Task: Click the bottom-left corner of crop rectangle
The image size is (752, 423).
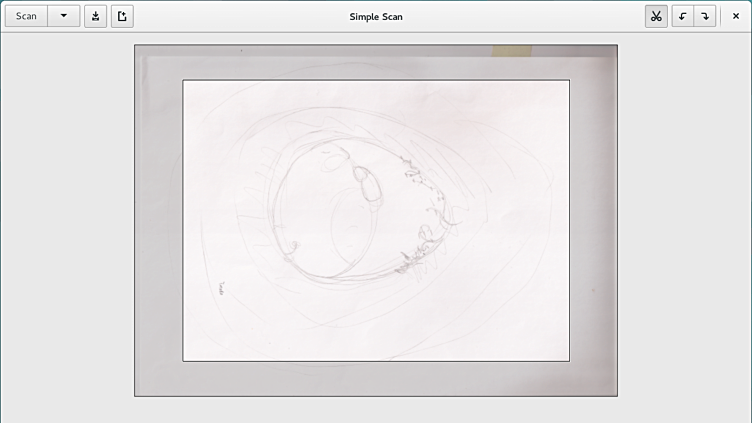Action: (x=183, y=361)
